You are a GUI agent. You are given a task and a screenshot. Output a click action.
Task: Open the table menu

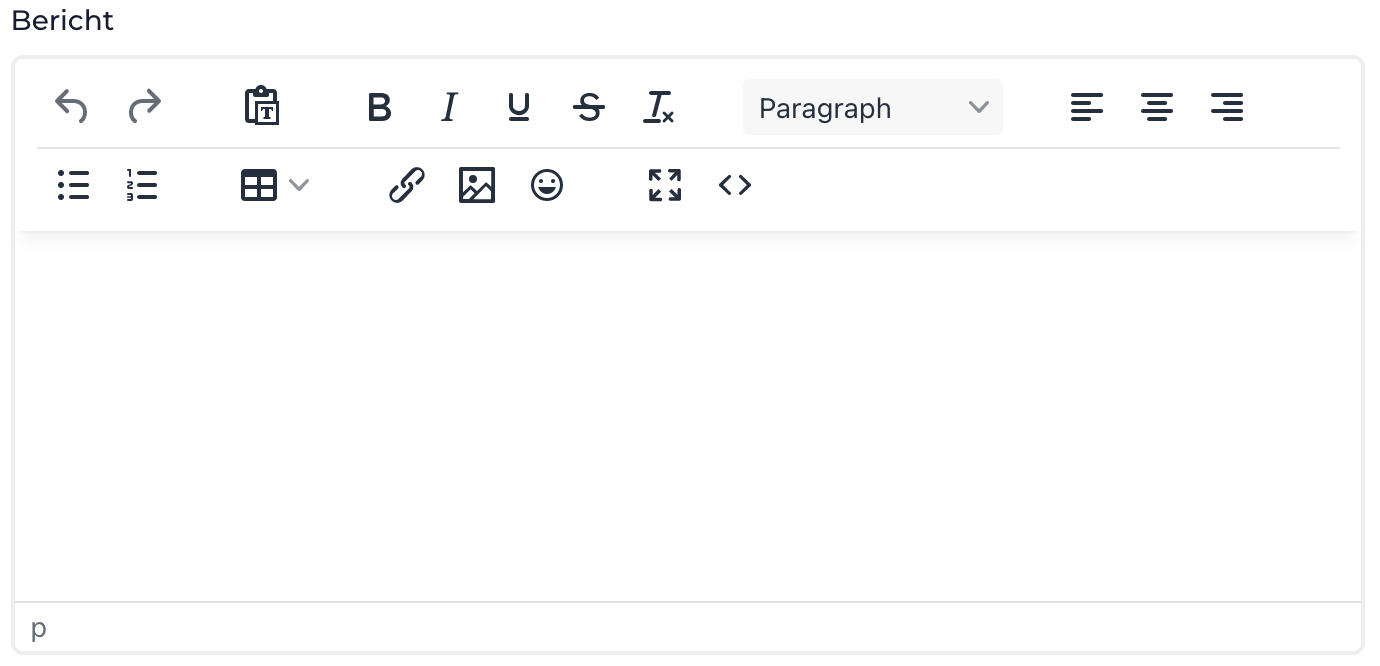(x=260, y=185)
